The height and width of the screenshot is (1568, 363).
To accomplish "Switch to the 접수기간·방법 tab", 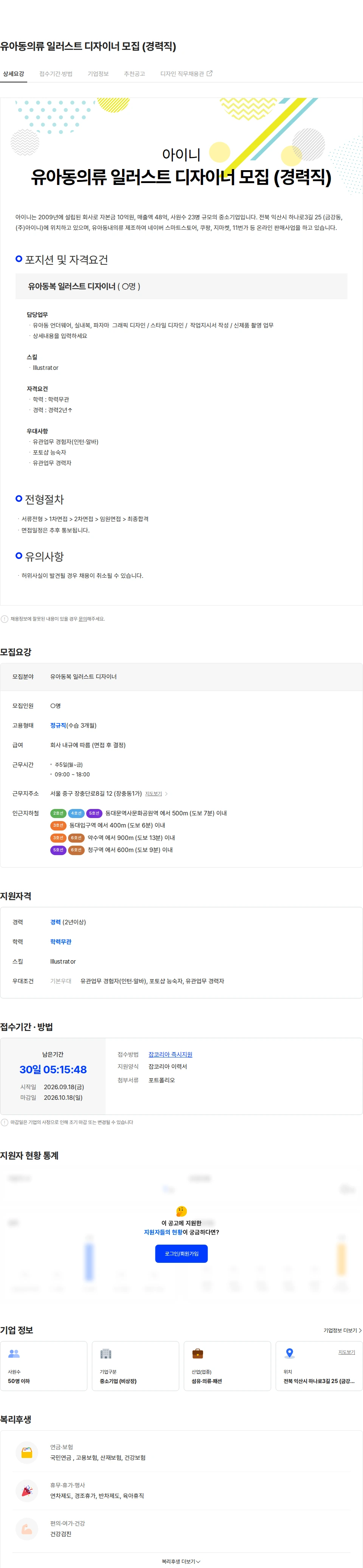I will (x=56, y=74).
